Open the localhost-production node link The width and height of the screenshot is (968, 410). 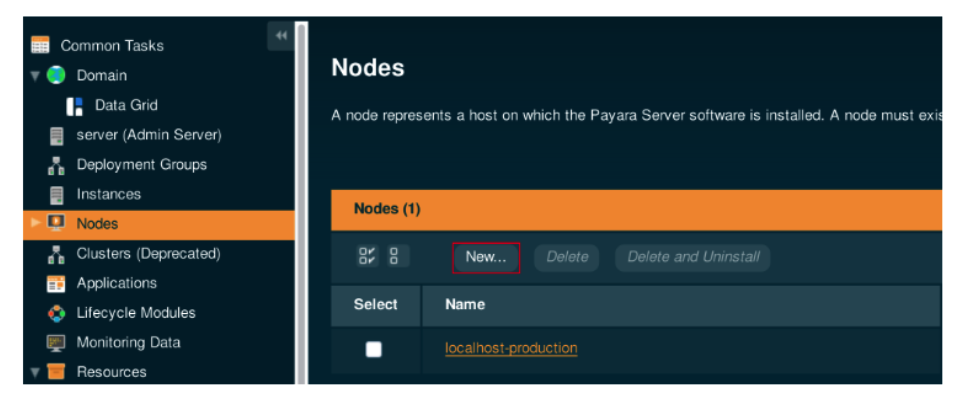pos(511,348)
